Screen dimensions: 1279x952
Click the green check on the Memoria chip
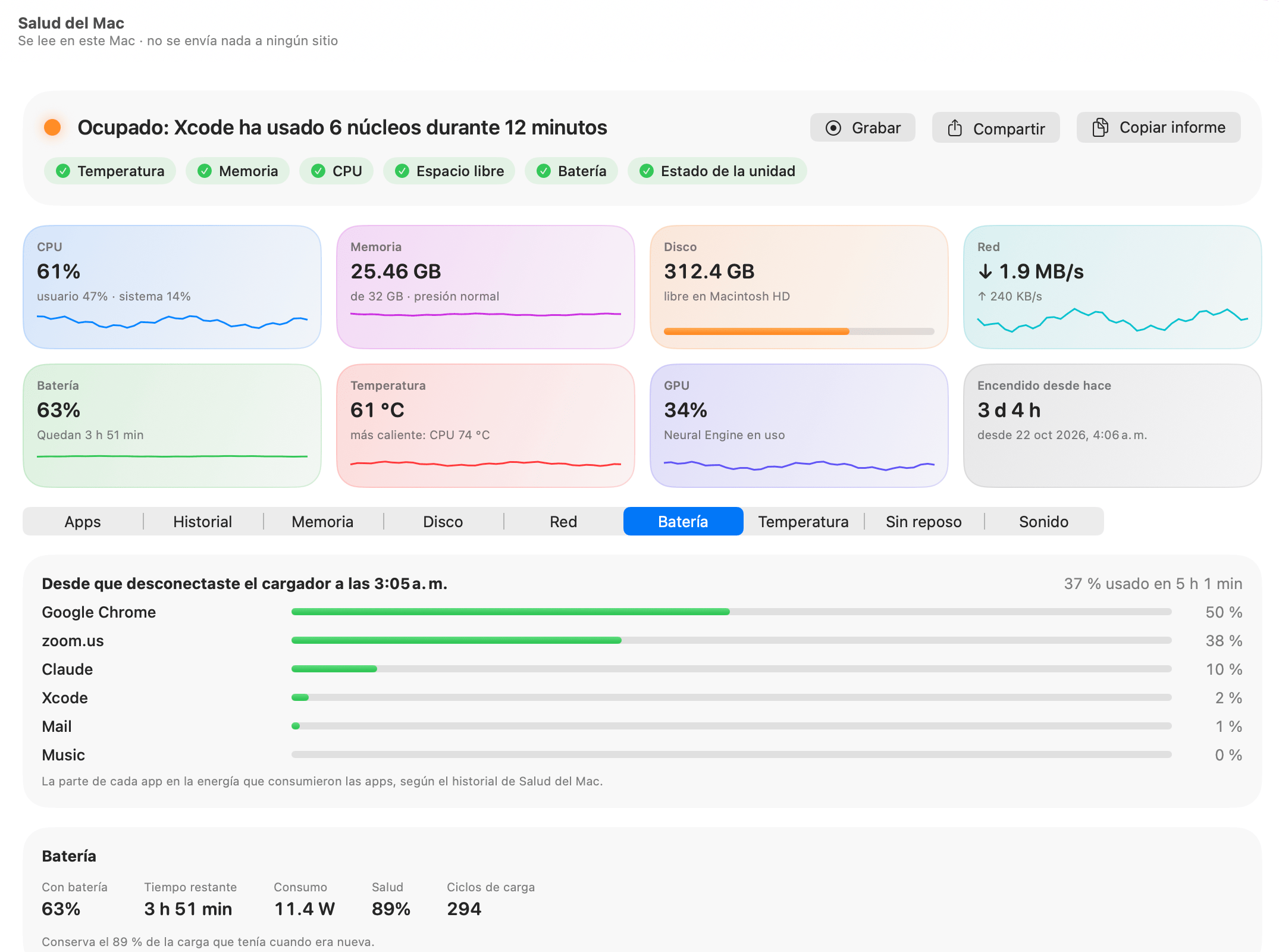(x=204, y=171)
